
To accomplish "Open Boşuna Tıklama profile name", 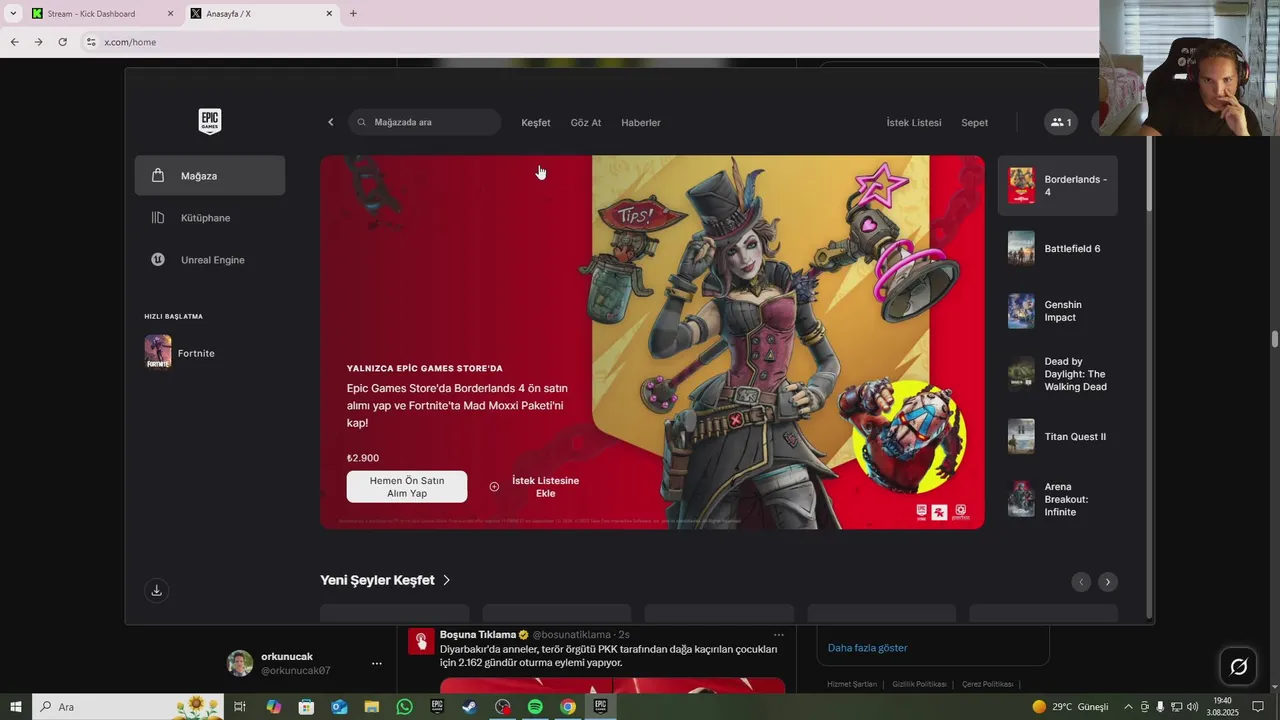I will pyautogui.click(x=478, y=635).
